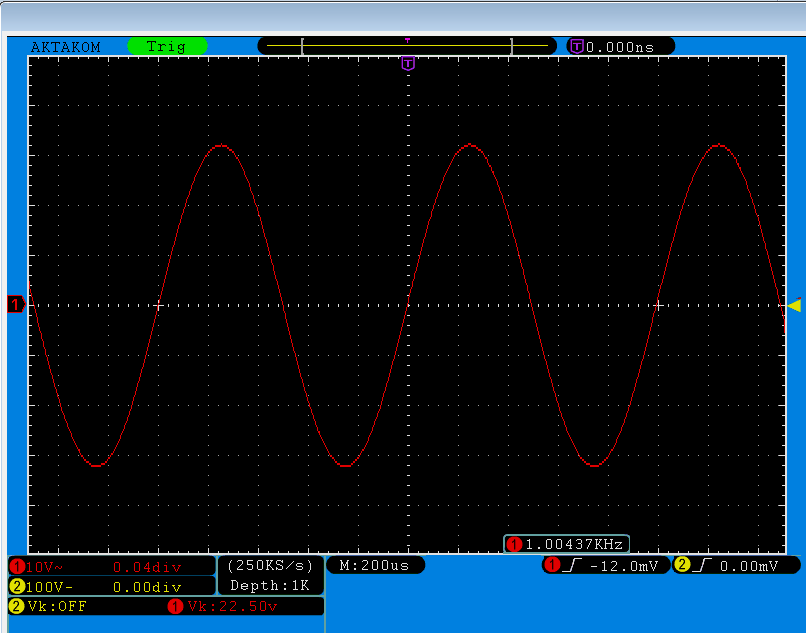
Task: Click the channel 1 Vk:22.50v measurement
Action: tap(232, 606)
